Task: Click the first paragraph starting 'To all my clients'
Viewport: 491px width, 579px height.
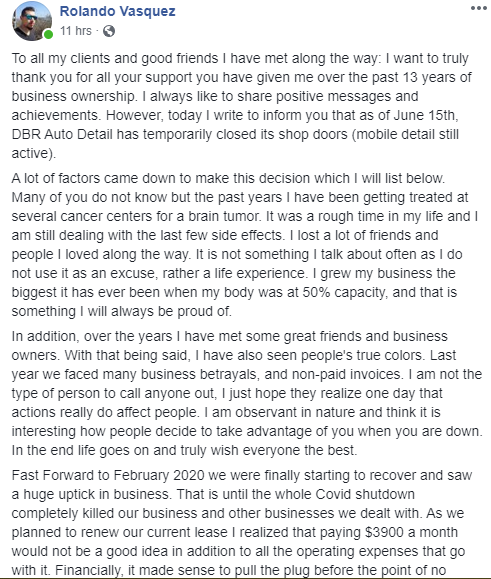Action: [242, 106]
